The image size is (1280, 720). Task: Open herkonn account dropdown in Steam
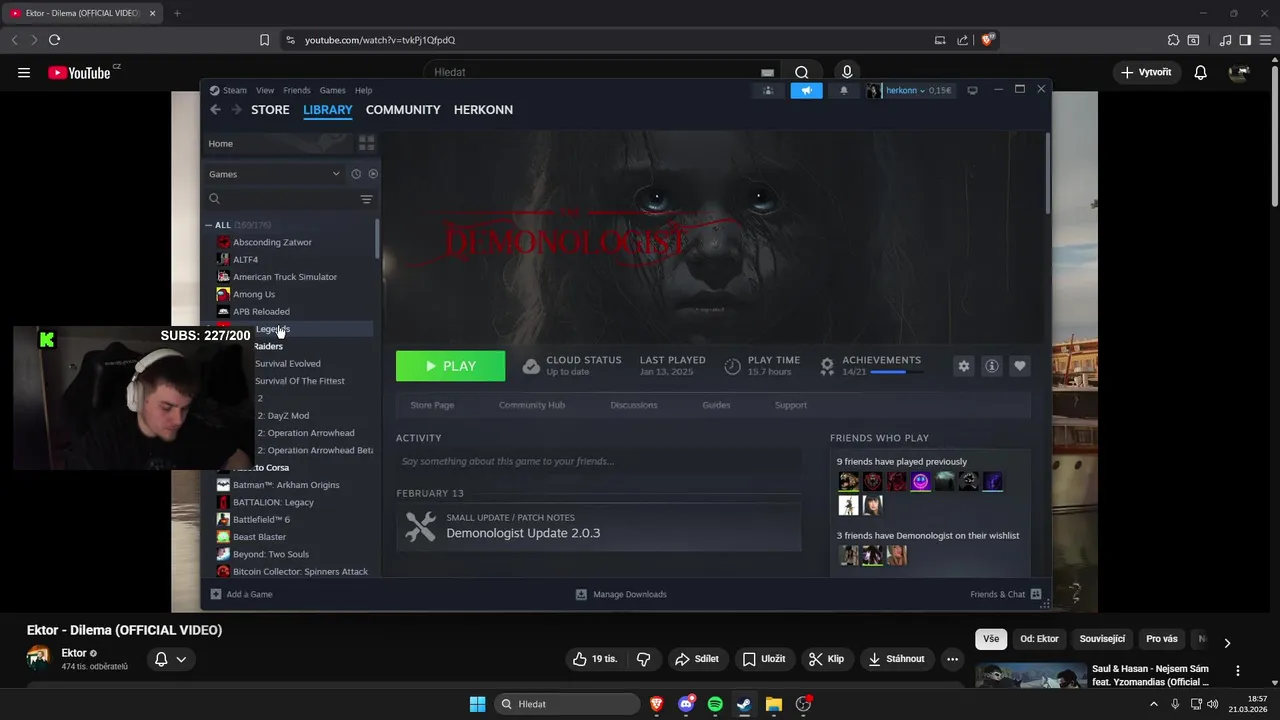point(910,90)
